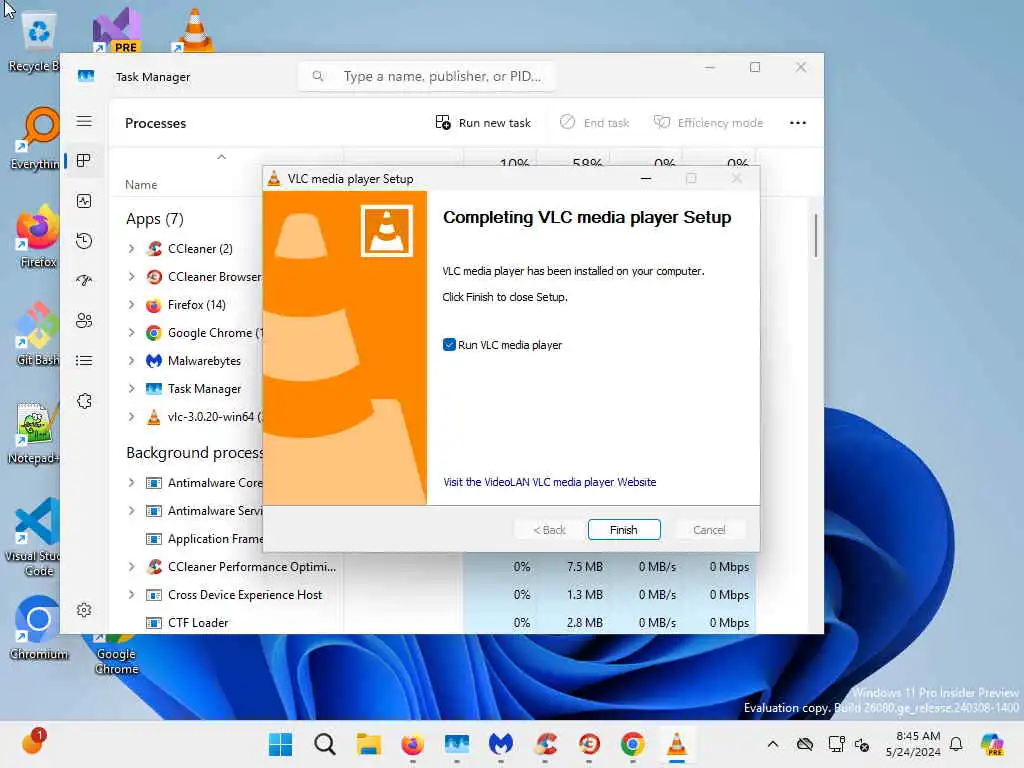Open Firefox desktop shortcut
Viewport: 1024px width, 768px height.
[37, 236]
